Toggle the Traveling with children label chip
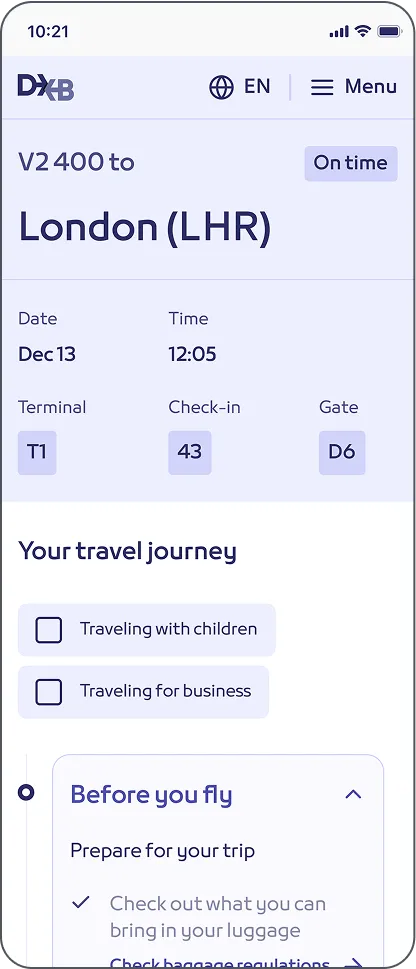The width and height of the screenshot is (416, 969). coord(146,630)
